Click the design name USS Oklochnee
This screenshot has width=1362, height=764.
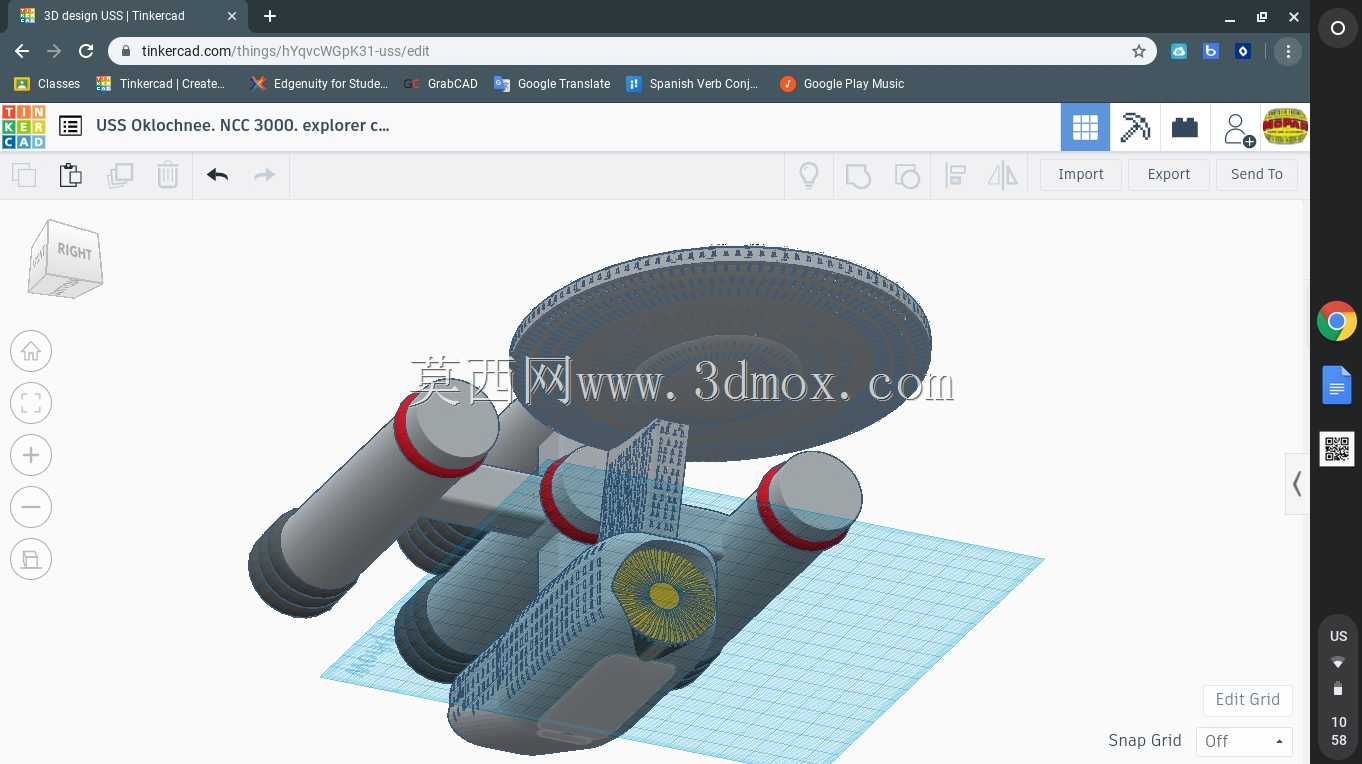pyautogui.click(x=243, y=125)
